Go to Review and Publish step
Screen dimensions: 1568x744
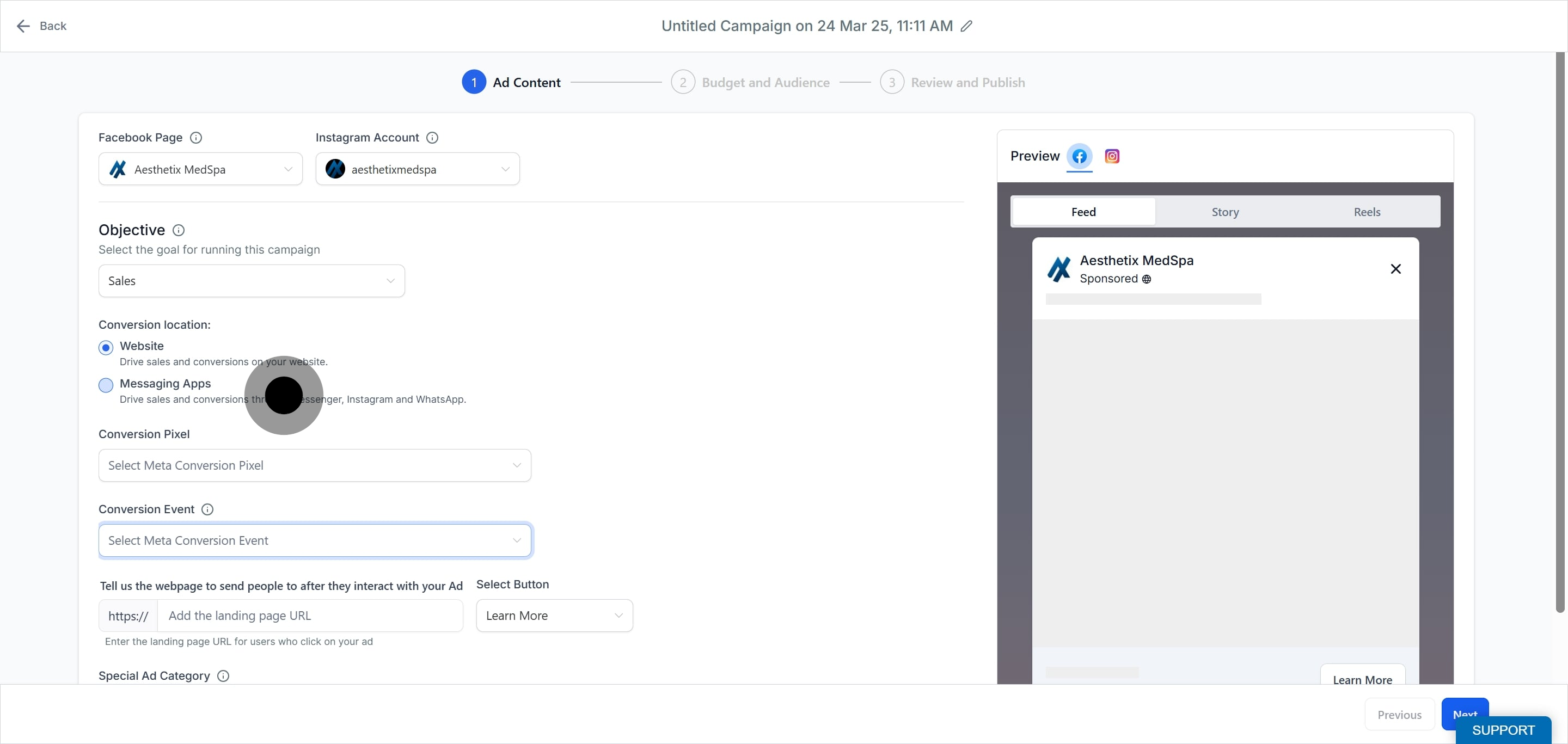coord(953,83)
